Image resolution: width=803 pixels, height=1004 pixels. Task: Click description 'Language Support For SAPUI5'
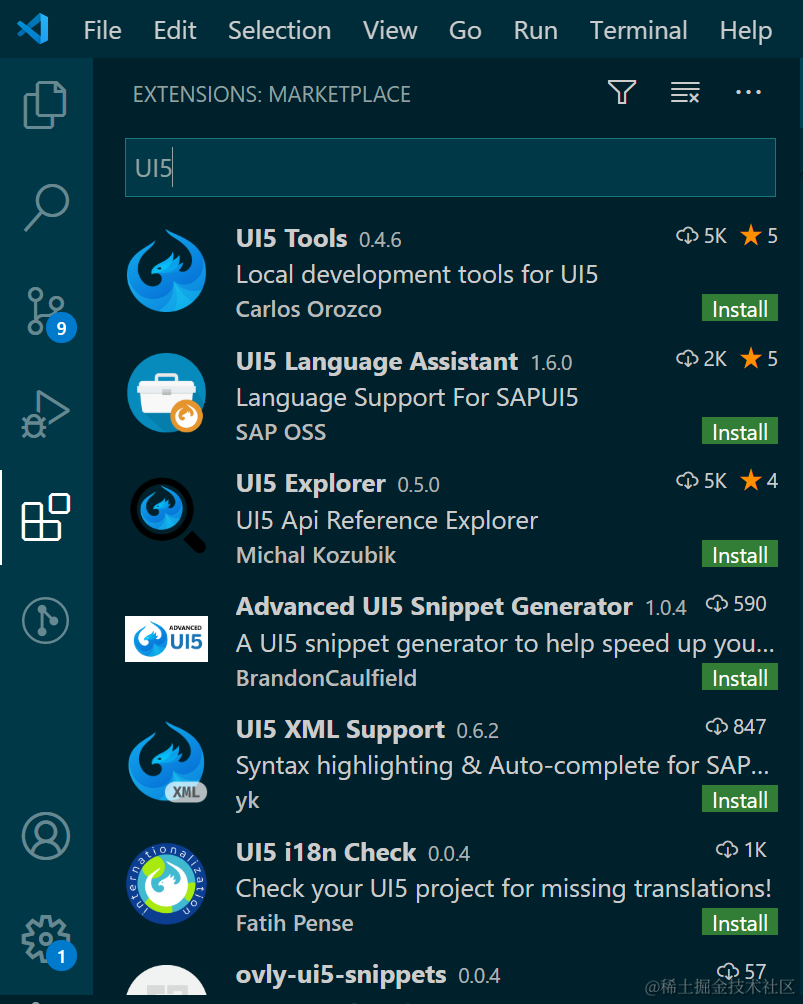coord(407,398)
